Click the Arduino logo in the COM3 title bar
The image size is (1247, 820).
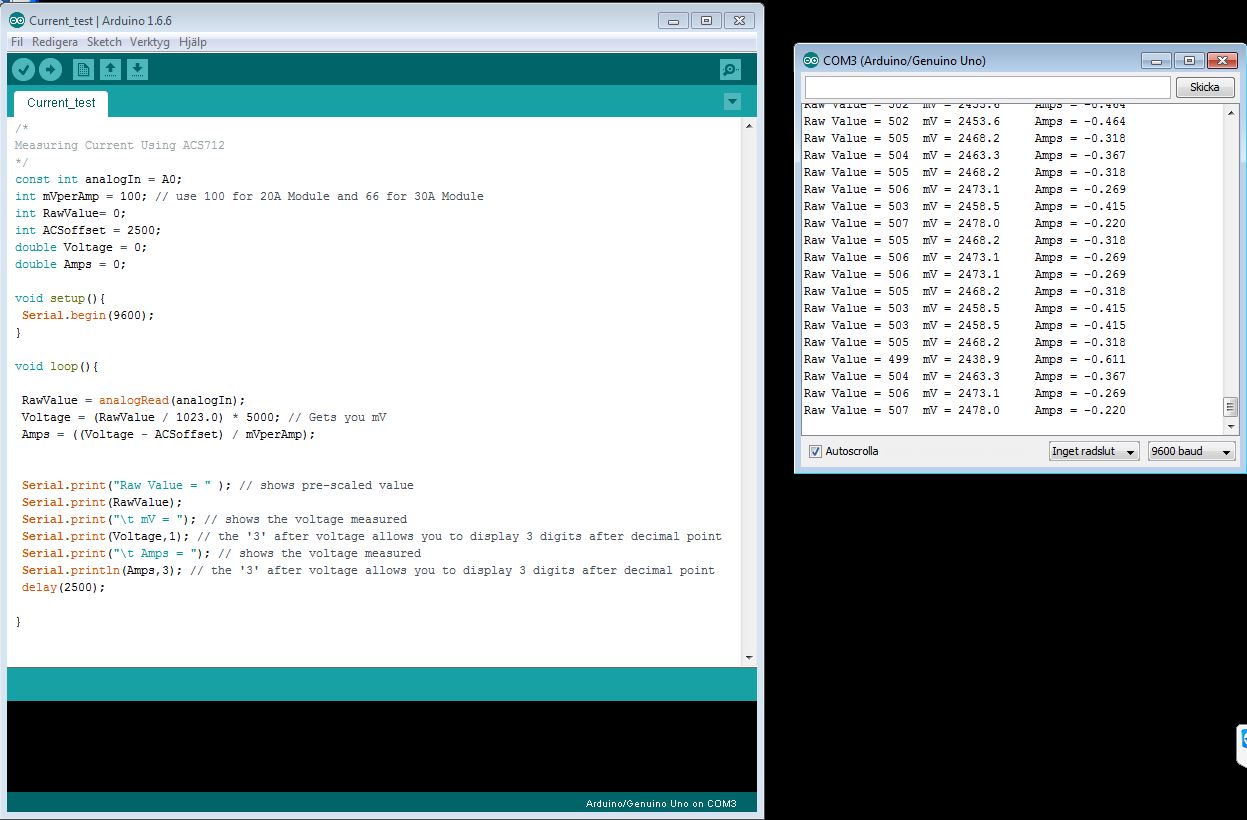tap(811, 60)
